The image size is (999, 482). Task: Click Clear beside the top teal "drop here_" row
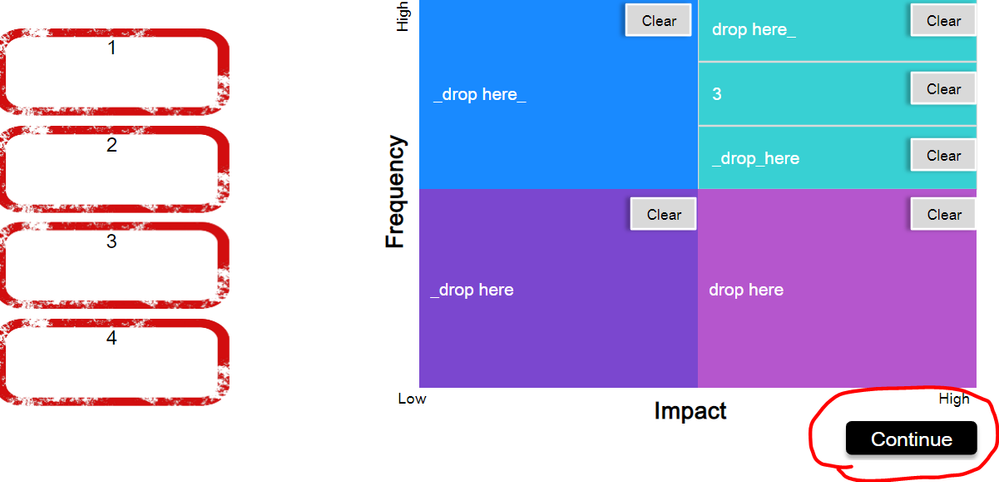943,20
